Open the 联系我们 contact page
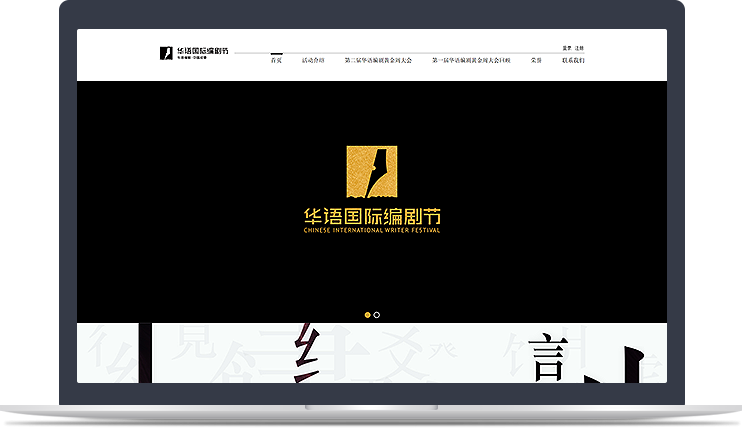The width and height of the screenshot is (742, 429). (x=573, y=60)
